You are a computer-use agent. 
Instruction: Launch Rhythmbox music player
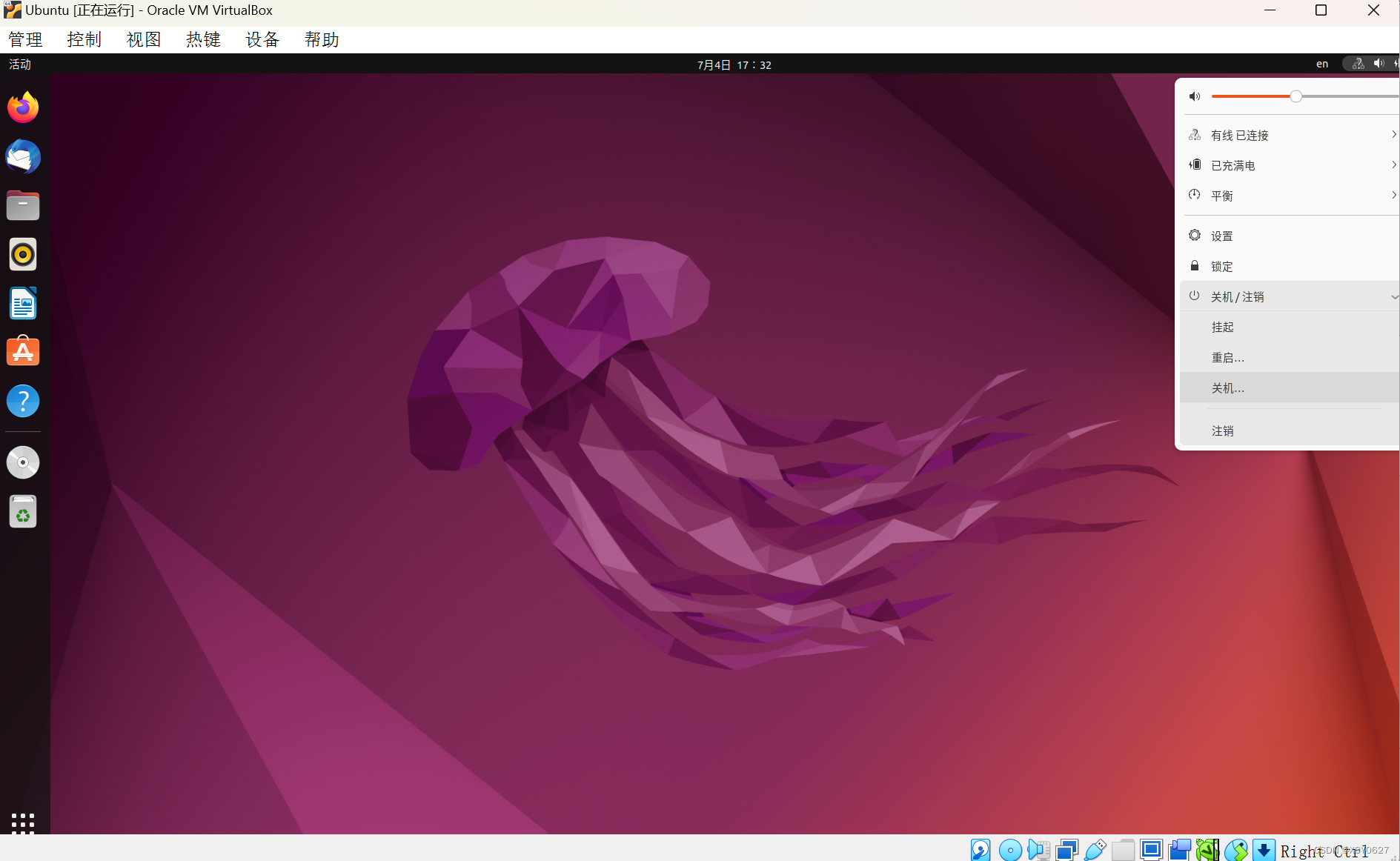(x=23, y=254)
